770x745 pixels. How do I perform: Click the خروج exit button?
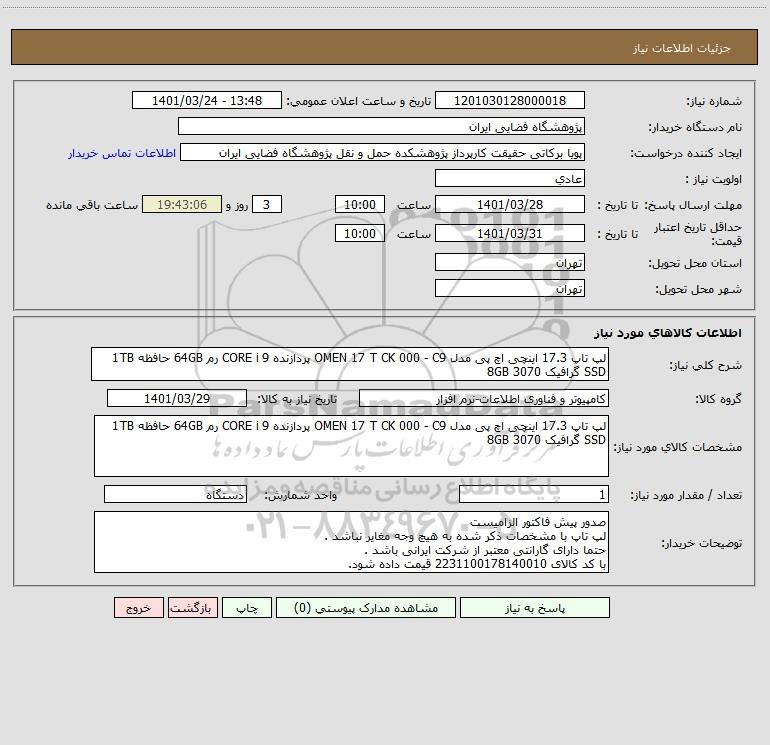point(138,608)
